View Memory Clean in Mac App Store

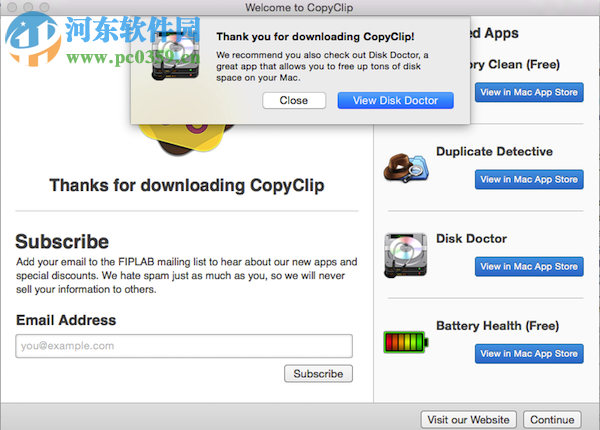click(529, 92)
